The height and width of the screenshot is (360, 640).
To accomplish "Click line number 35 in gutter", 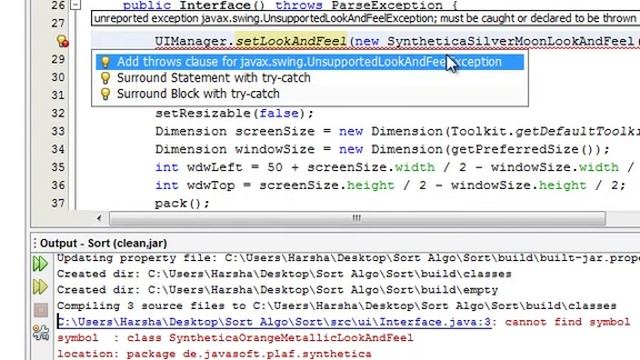I will pyautogui.click(x=58, y=167).
